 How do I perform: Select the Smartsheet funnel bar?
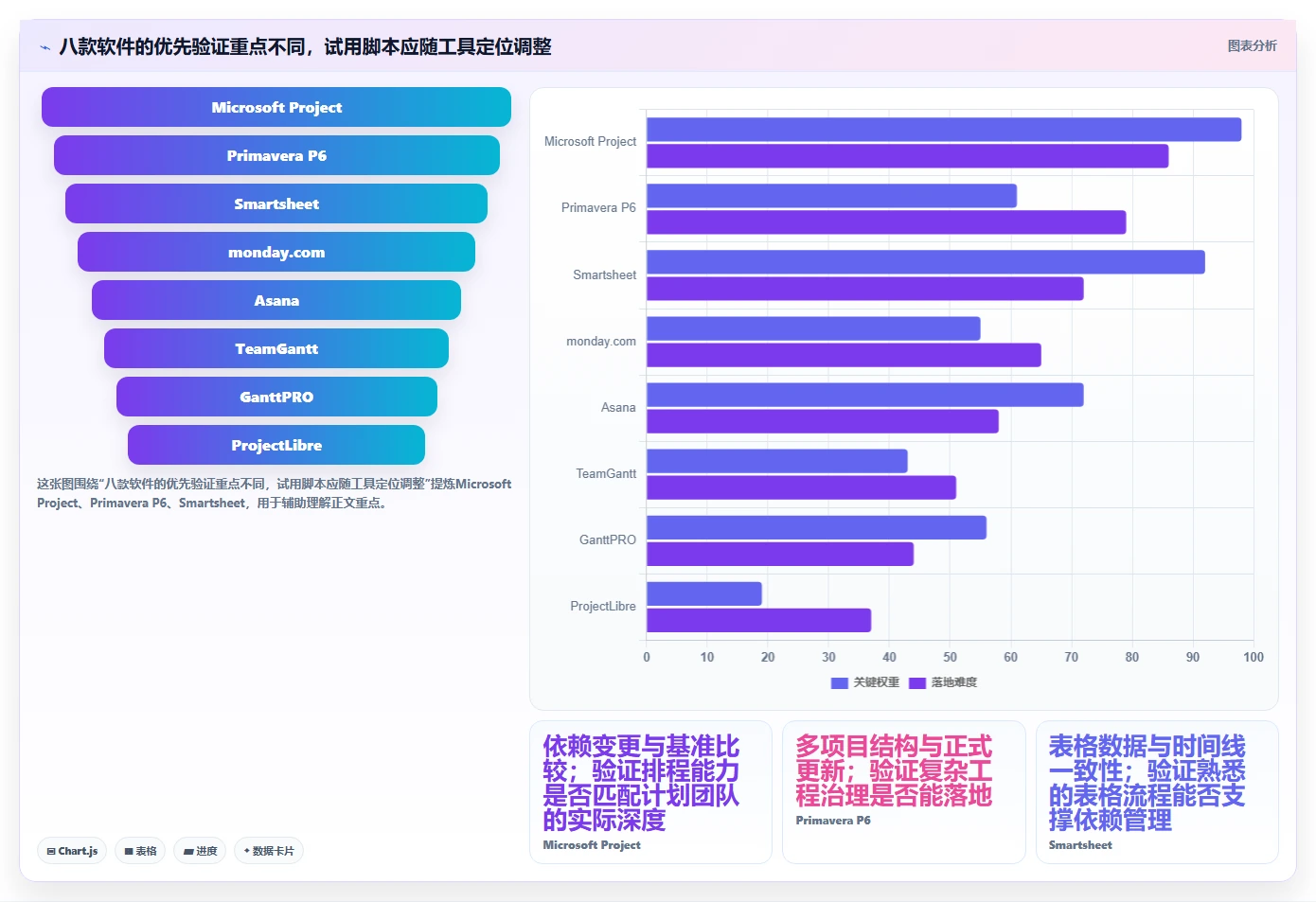(276, 203)
